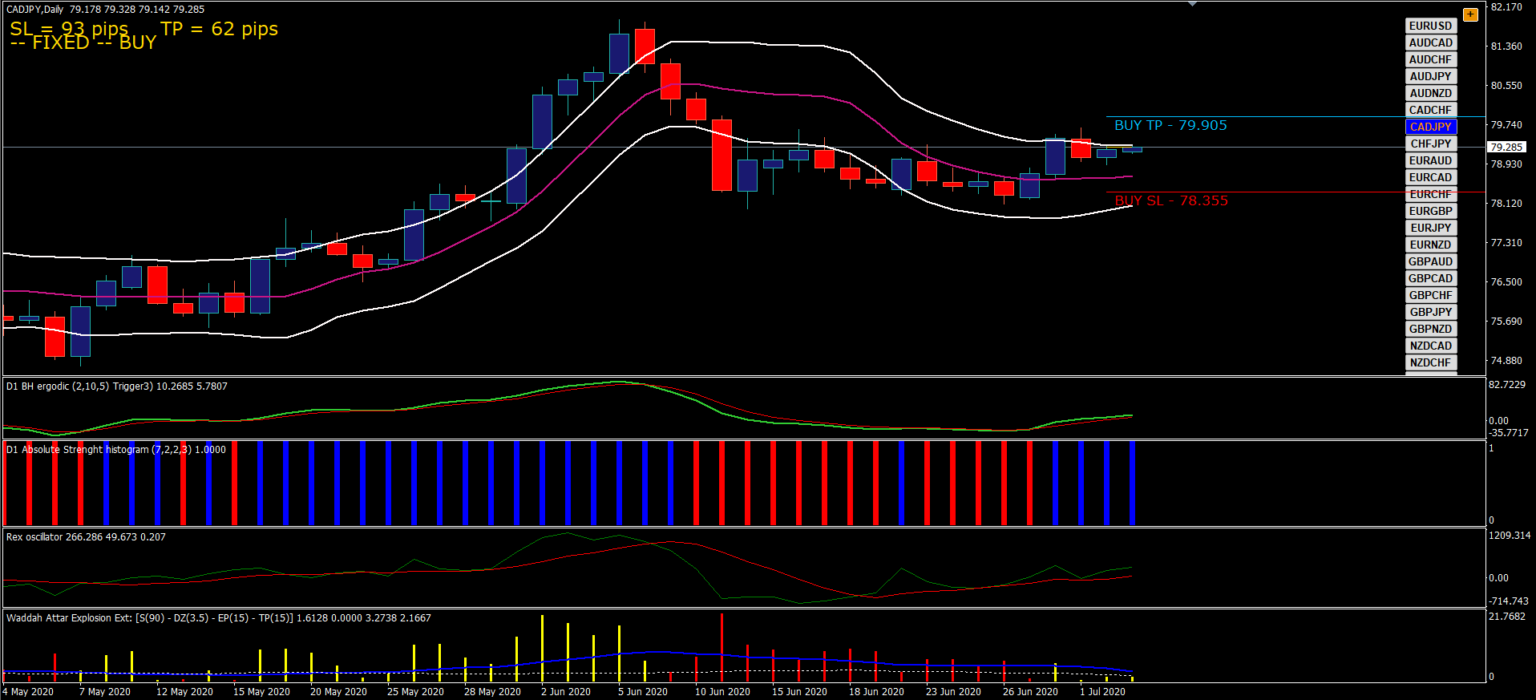Select the blue BUY TP 79.905 line label
Viewport: 1536px width, 700px height.
[x=1170, y=126]
